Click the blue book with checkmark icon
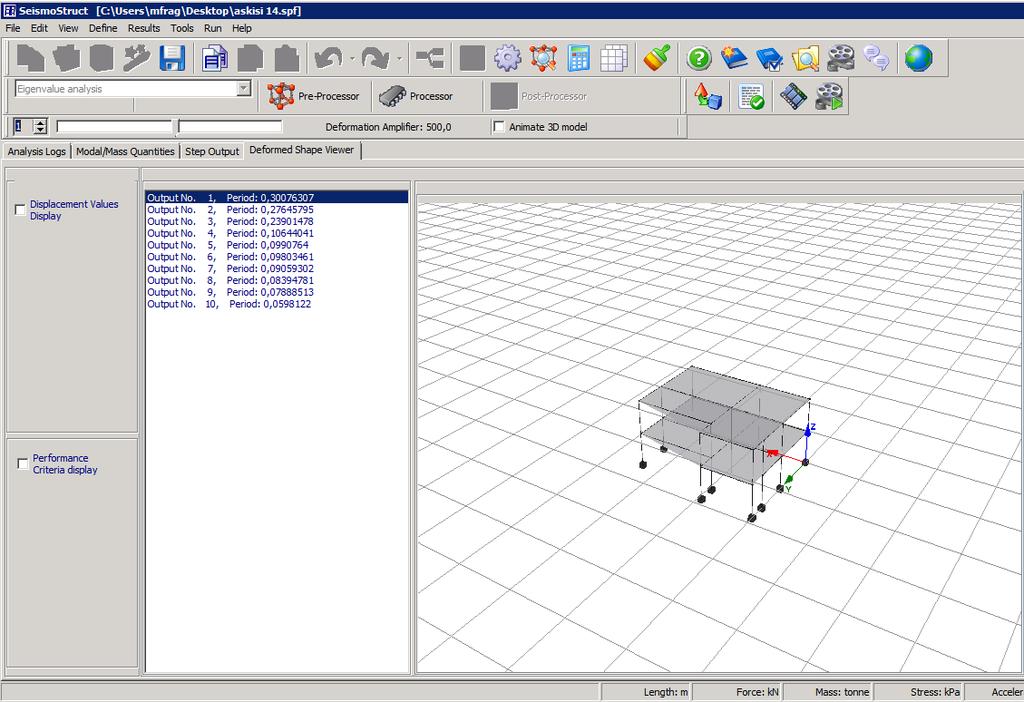 coord(769,58)
